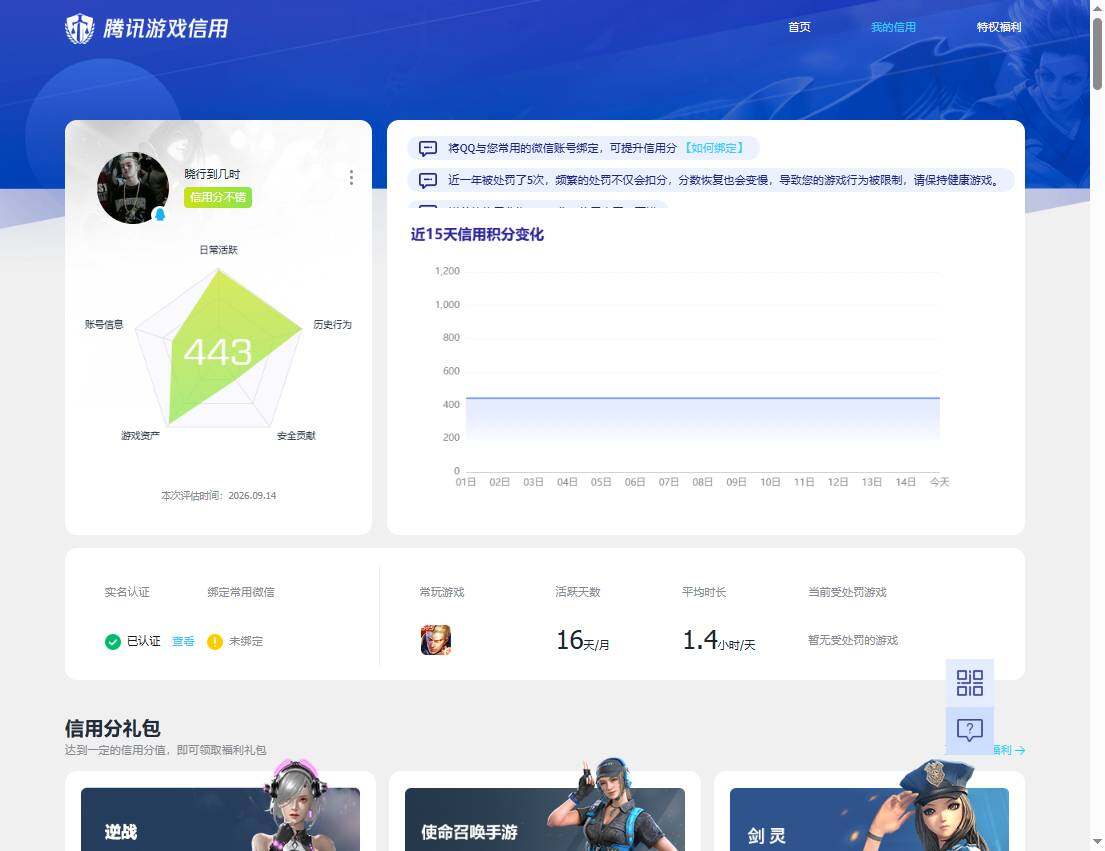Screen dimensions: 1105x851
Task: Click the chat icon beside the QQ binding notice
Action: point(428,149)
